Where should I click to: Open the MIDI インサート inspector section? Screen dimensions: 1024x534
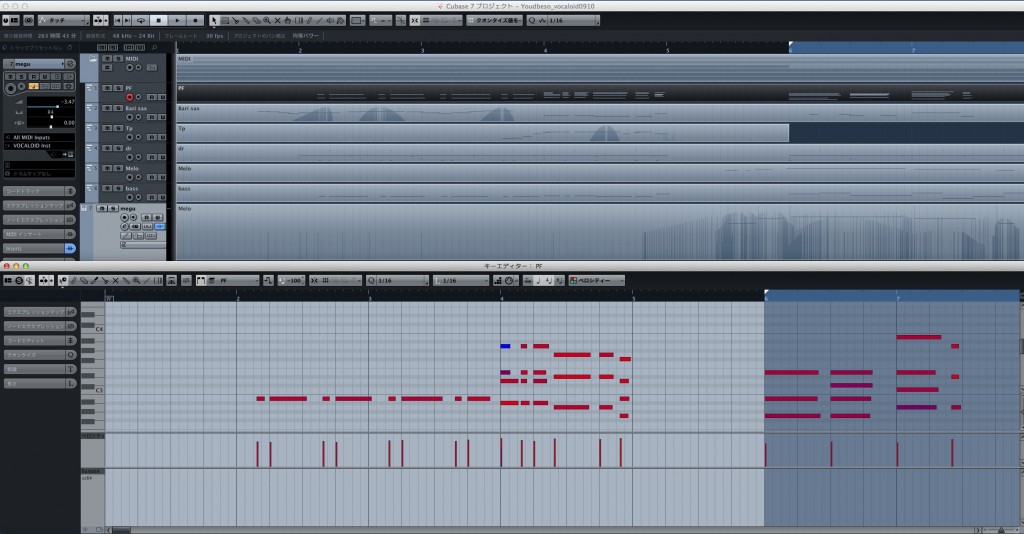tap(39, 234)
